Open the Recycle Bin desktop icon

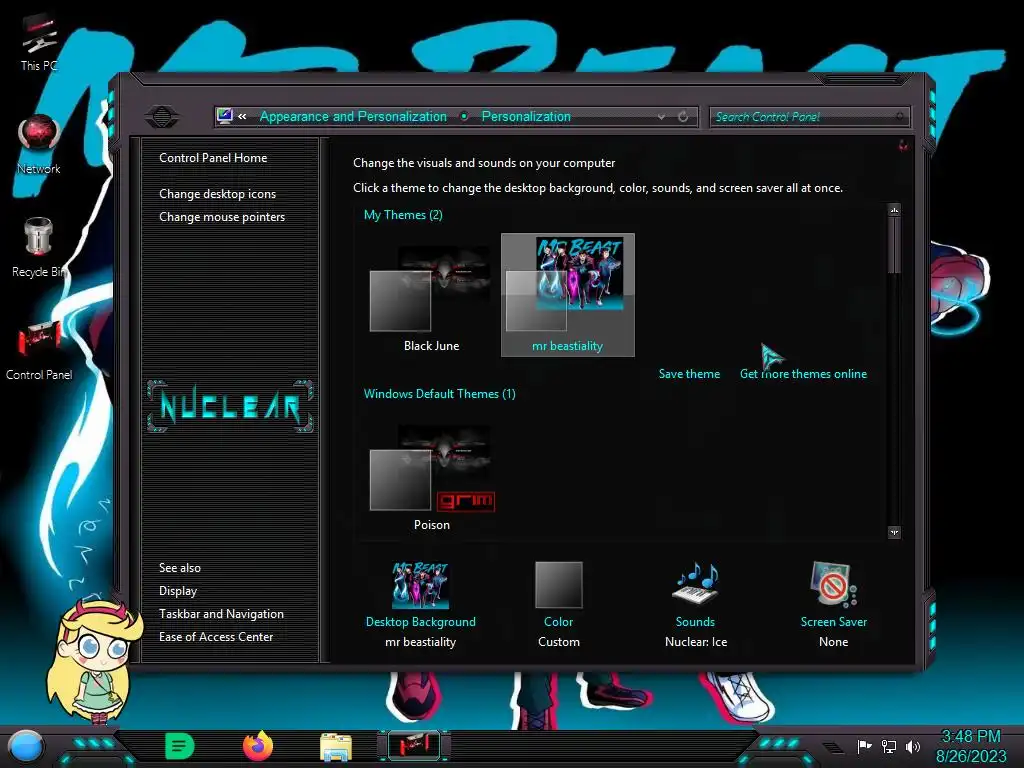[x=39, y=248]
